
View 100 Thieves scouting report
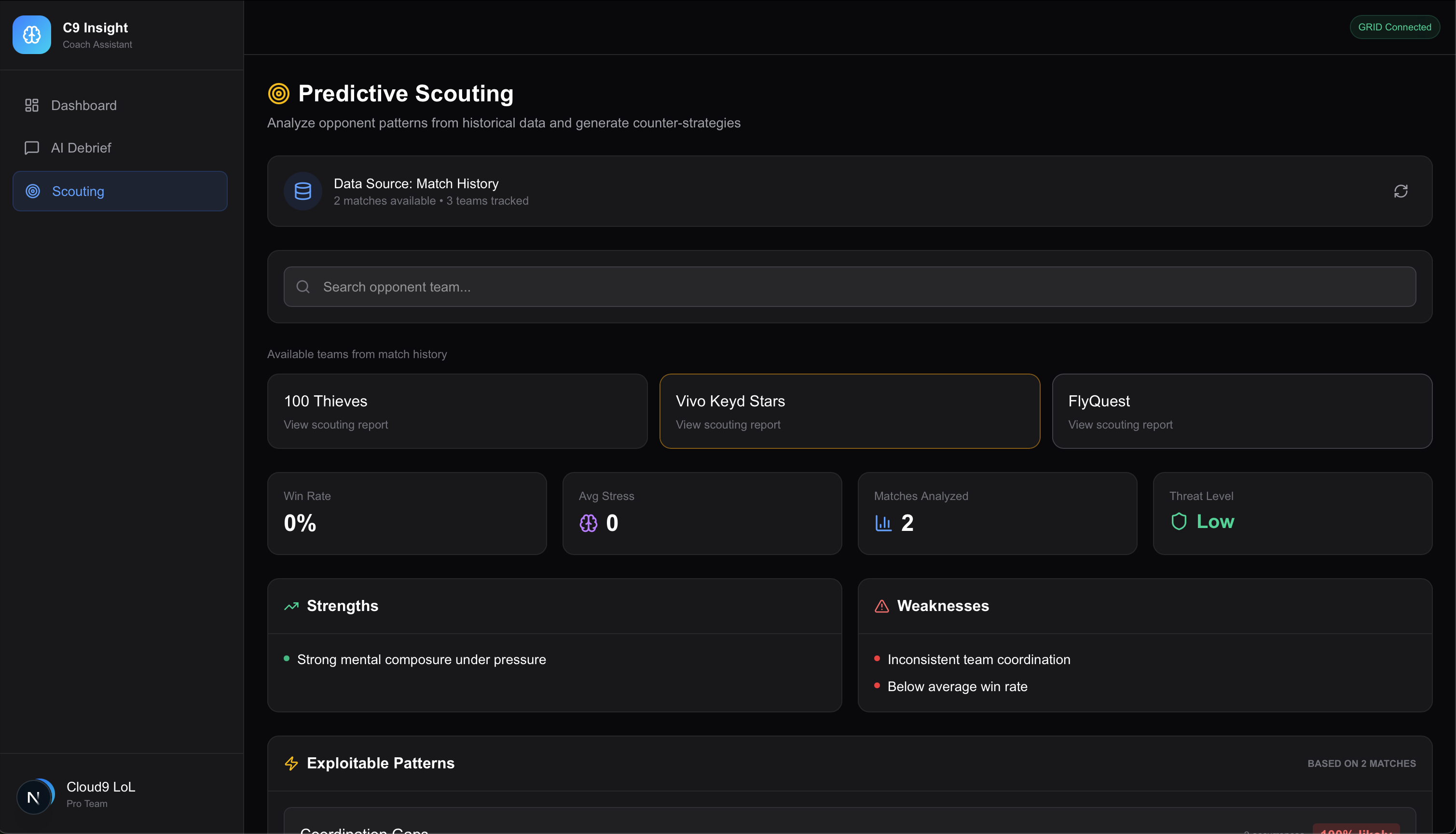[457, 411]
